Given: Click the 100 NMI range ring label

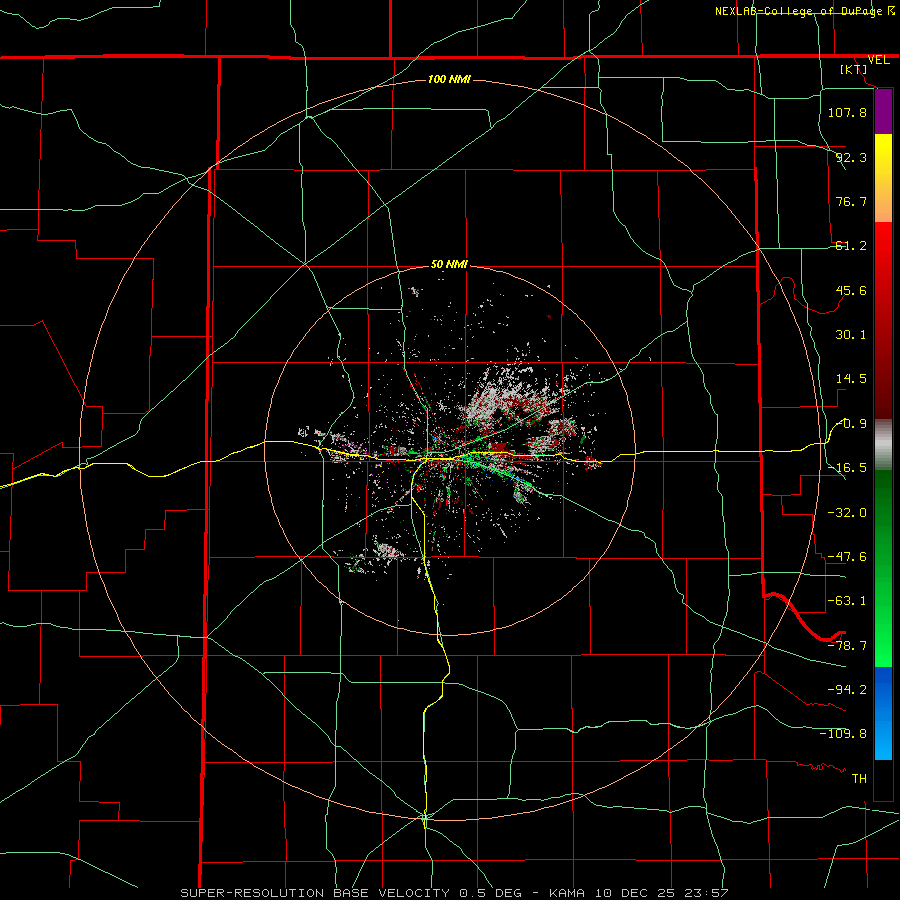Looking at the screenshot, I should (x=449, y=79).
